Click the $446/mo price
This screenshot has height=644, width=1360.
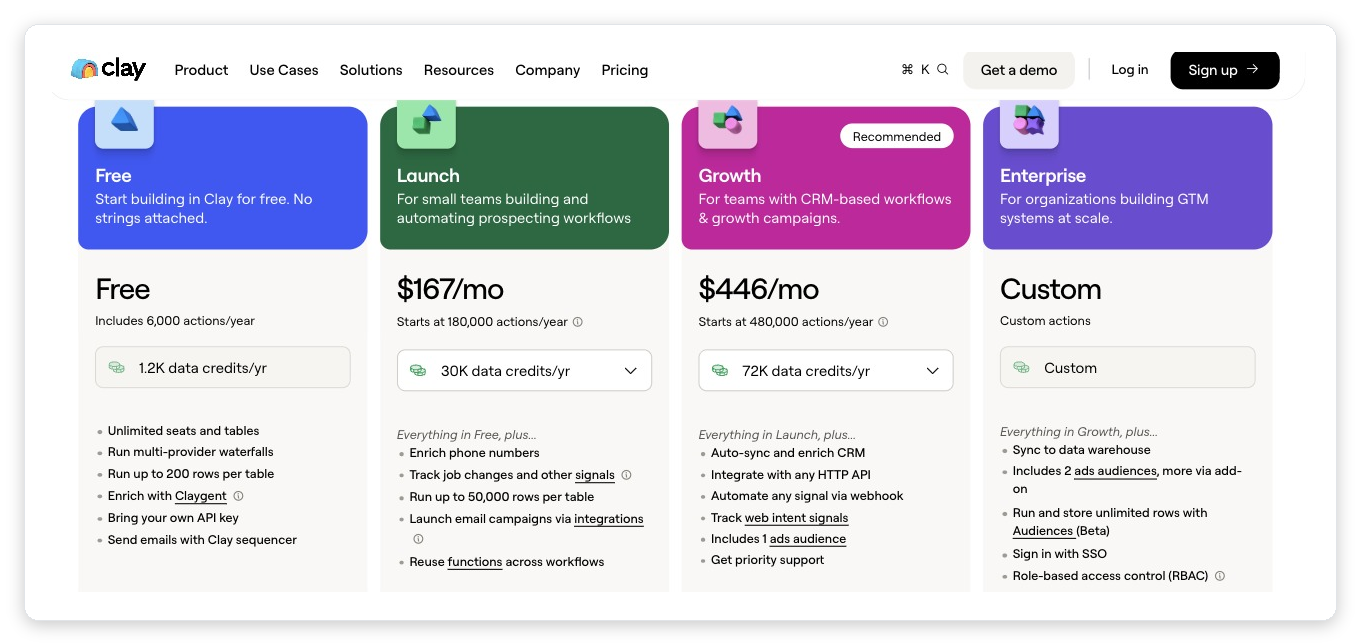759,289
